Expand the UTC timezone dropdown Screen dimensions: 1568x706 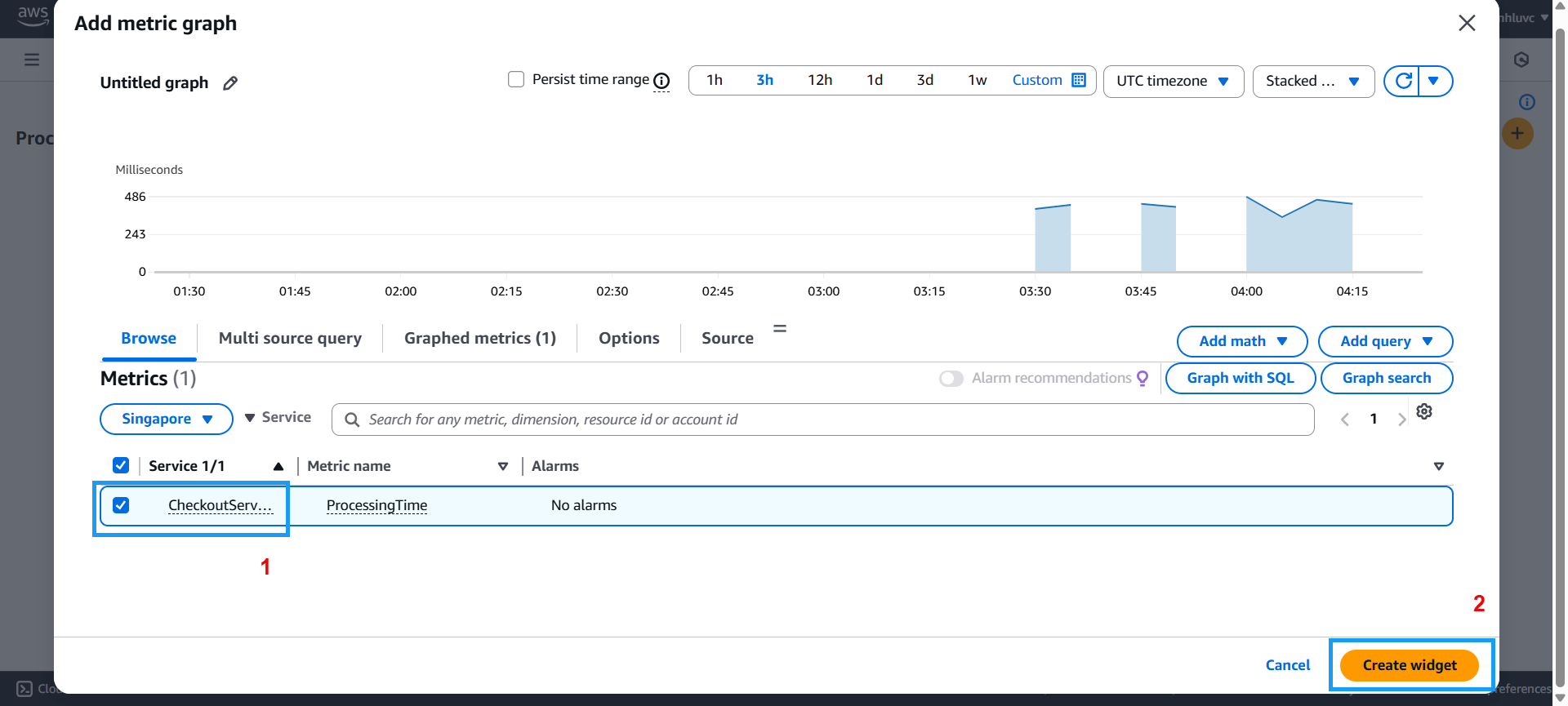click(1173, 81)
